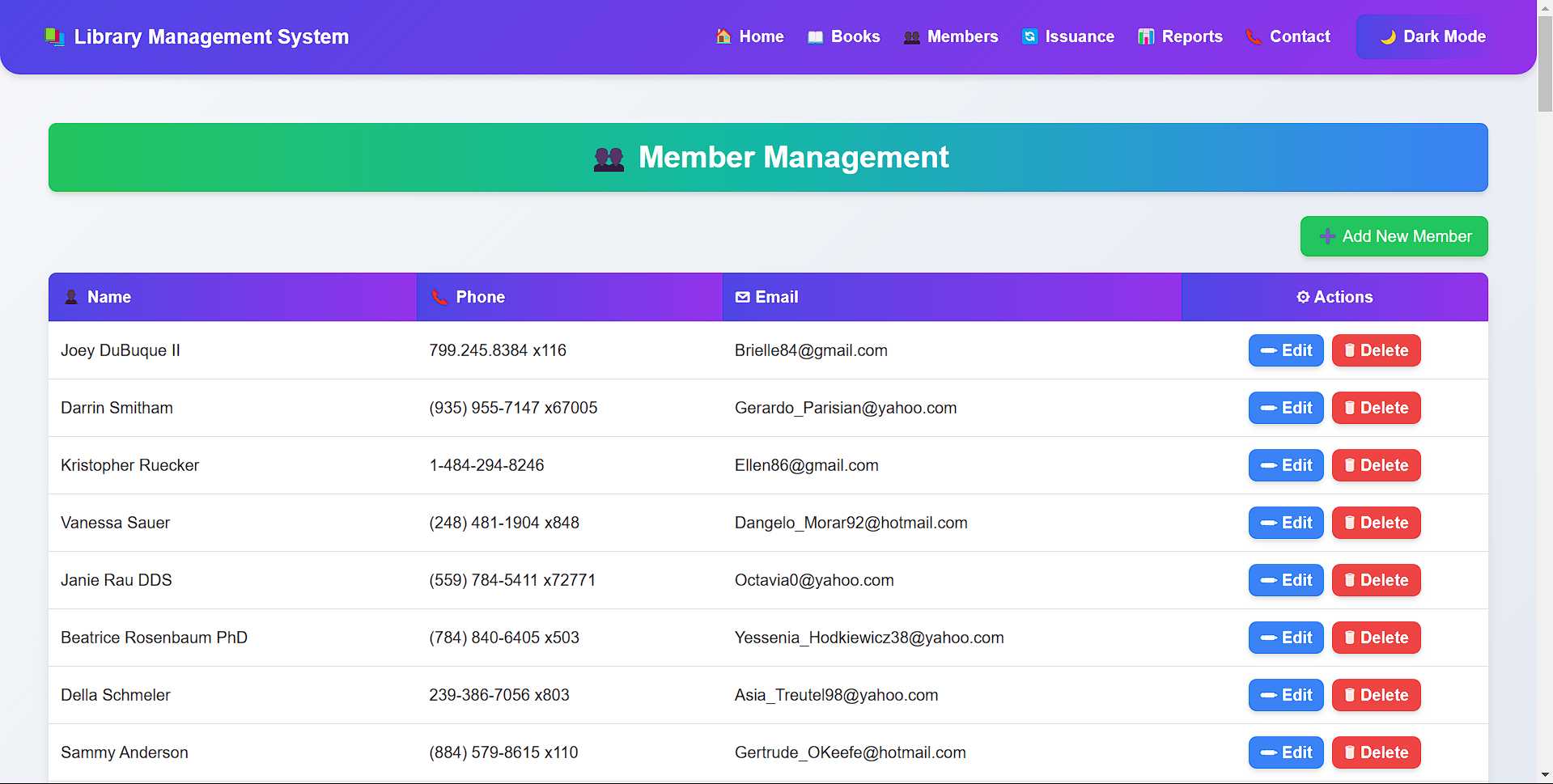The image size is (1553, 784).
Task: Click the person icon in Name header
Action: 71,297
